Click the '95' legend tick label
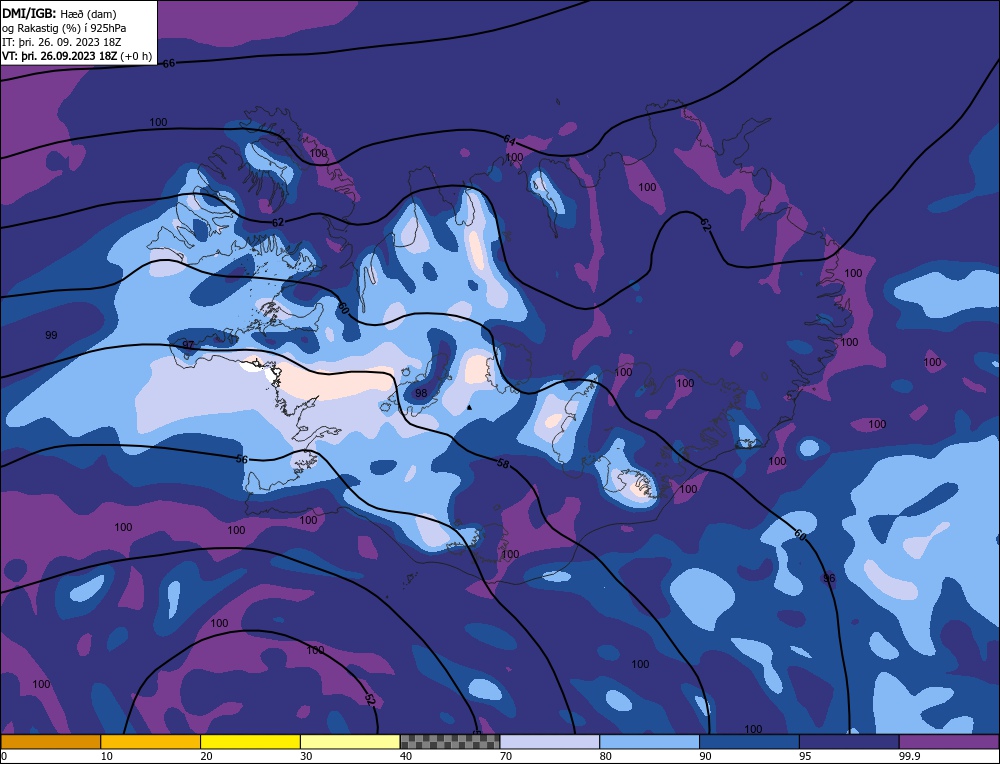Viewport: 1000px width, 764px height. coord(805,756)
